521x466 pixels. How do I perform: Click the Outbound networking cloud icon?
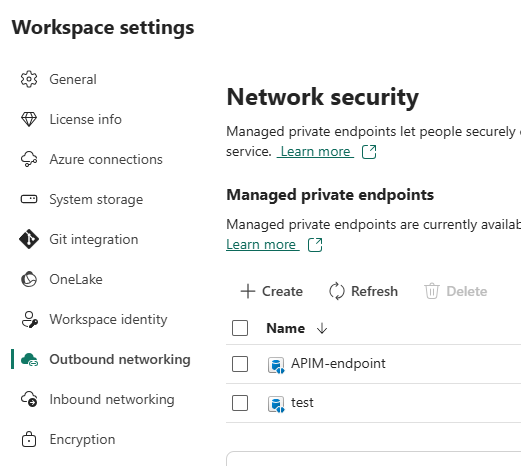(29, 359)
